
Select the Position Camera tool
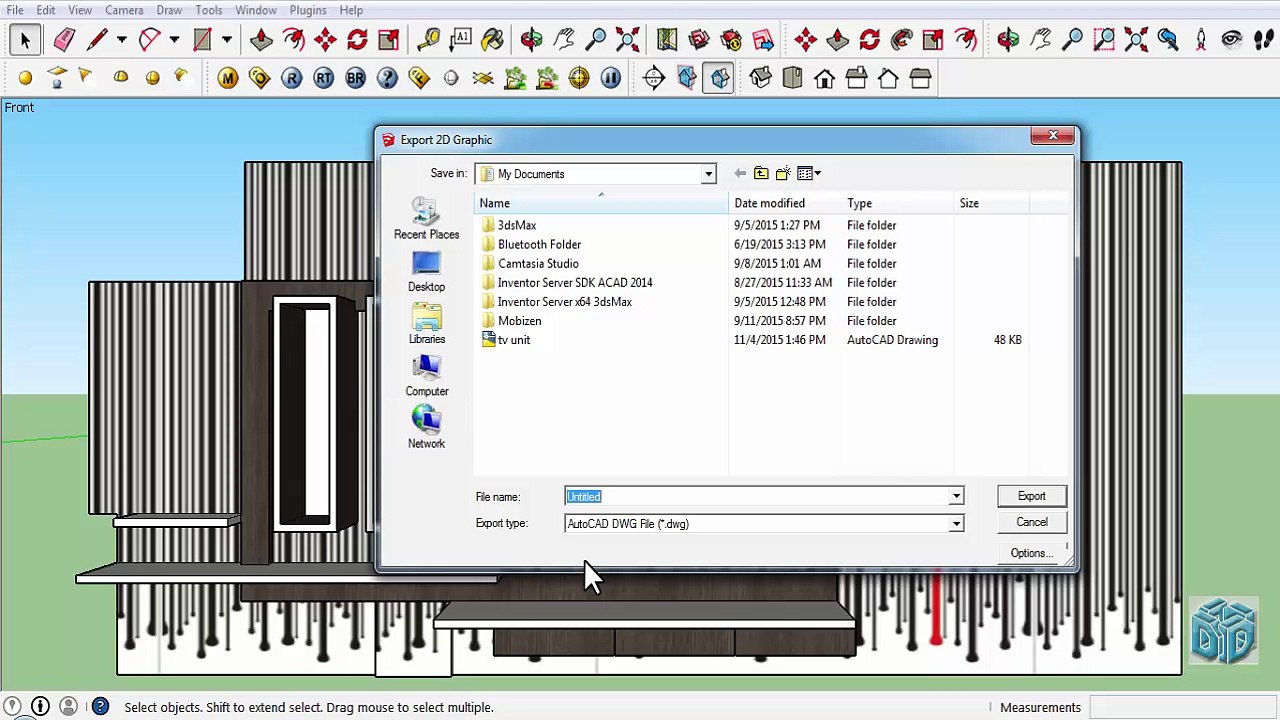point(1200,40)
